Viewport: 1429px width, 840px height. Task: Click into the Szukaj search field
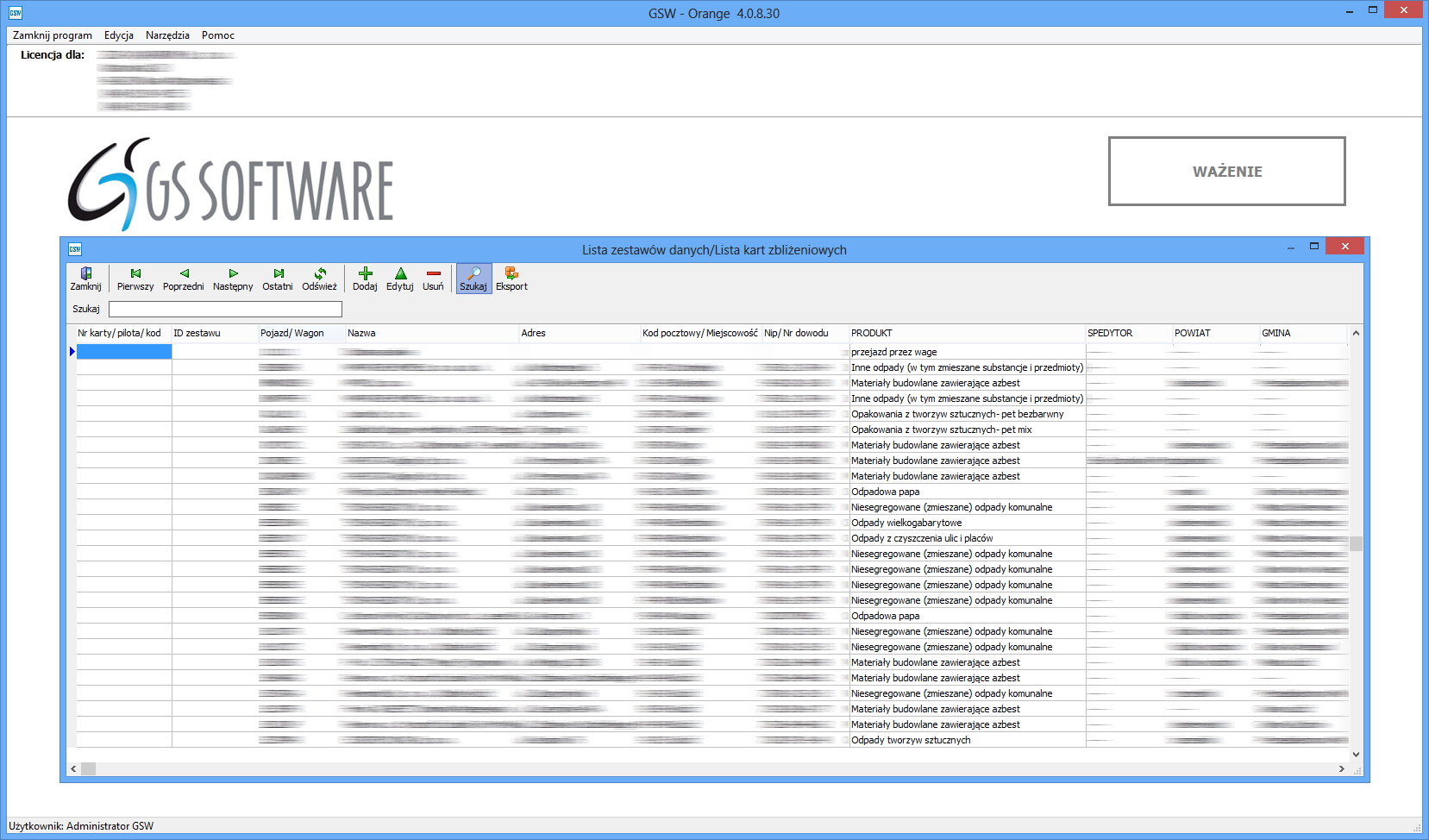tap(225, 309)
